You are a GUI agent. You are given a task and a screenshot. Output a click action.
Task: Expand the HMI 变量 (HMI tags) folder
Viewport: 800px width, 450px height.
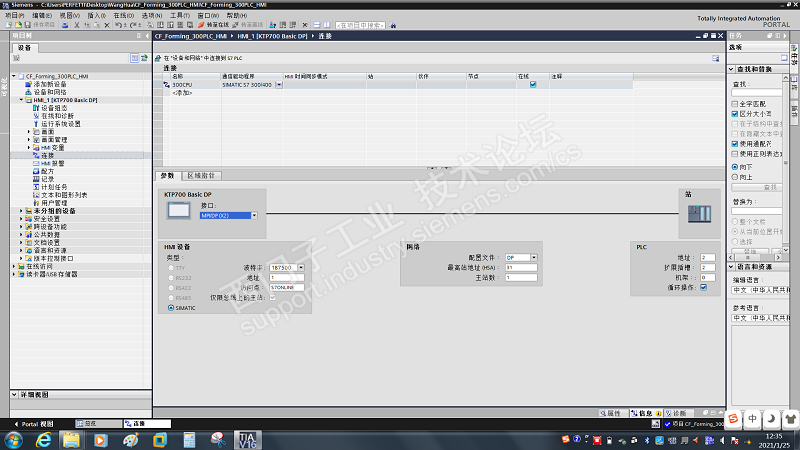pos(29,147)
